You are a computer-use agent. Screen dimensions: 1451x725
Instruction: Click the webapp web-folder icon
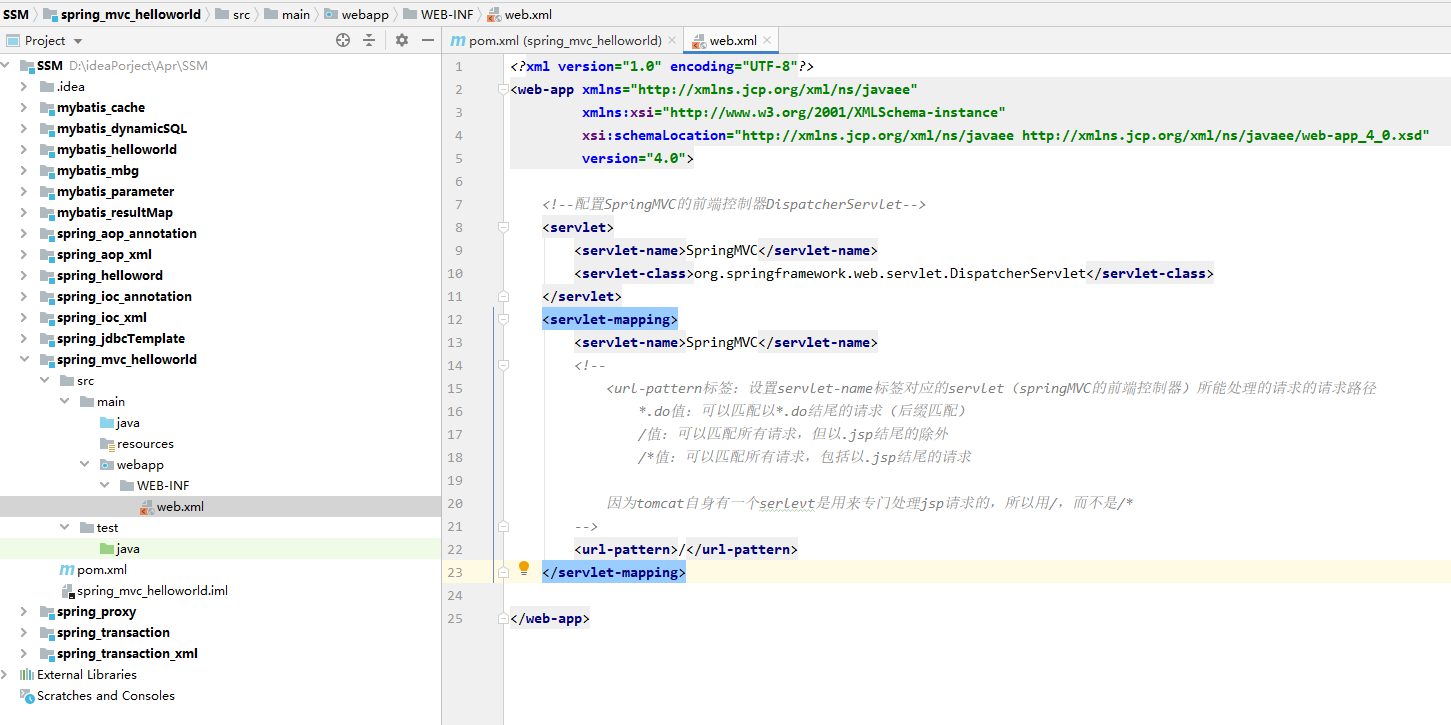[x=107, y=465]
